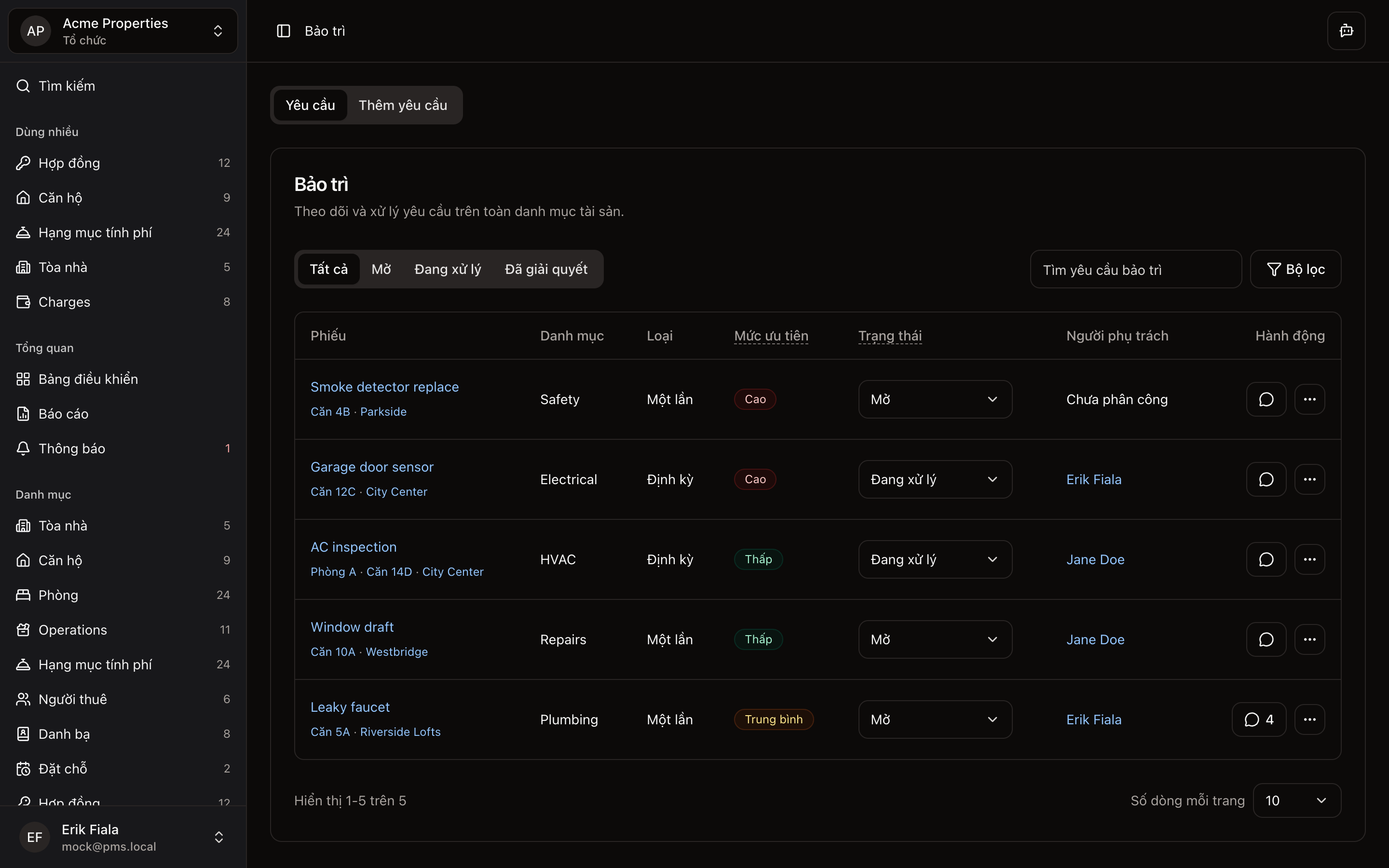Sort by the Mức ưu tiên column header
The height and width of the screenshot is (868, 1389).
[x=771, y=336]
